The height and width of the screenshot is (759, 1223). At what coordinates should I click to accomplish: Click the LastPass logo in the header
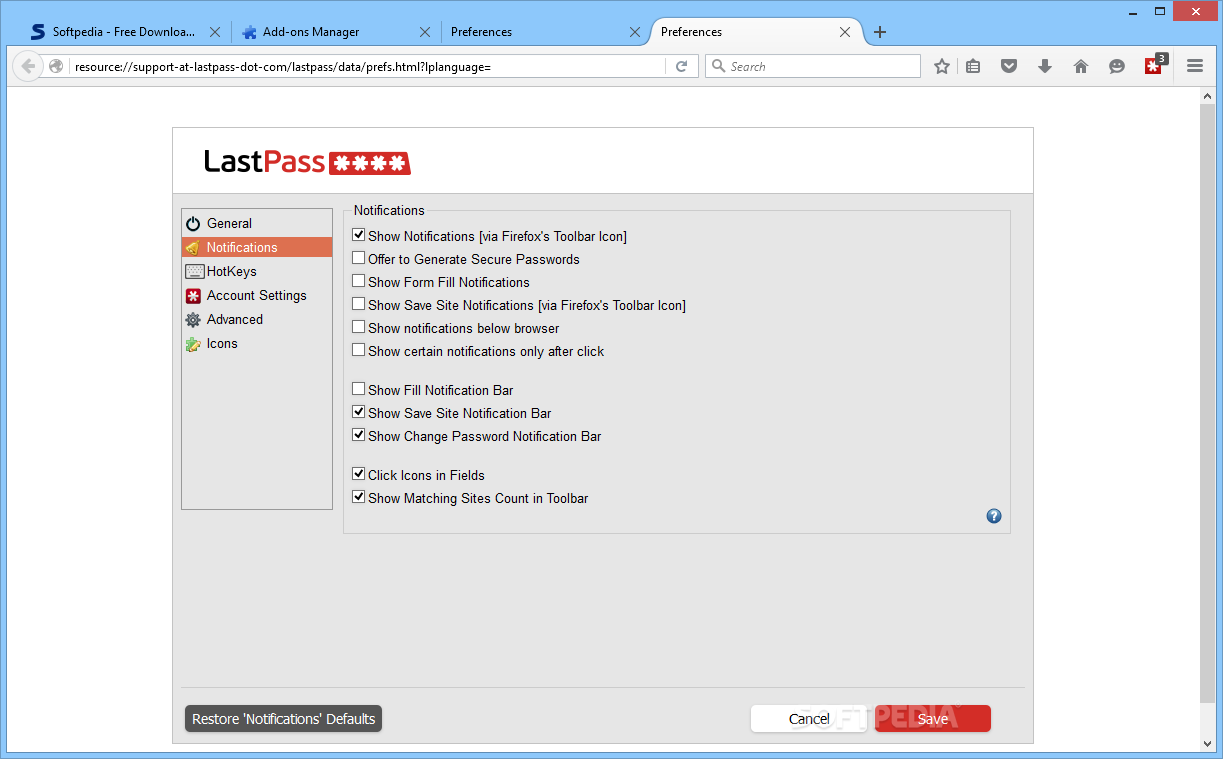(307, 162)
